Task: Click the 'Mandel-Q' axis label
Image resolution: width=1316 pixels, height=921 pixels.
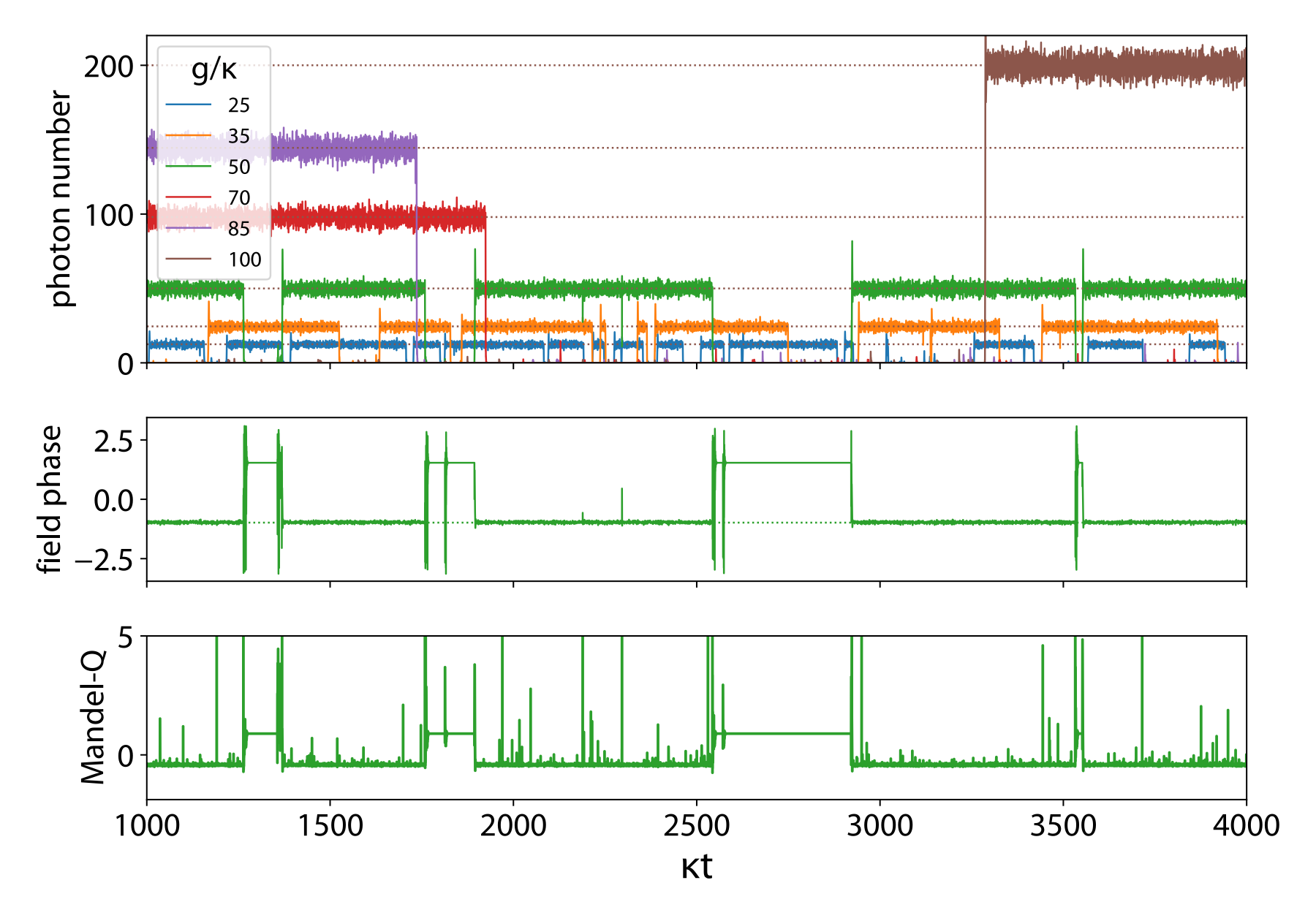Action: (93, 717)
